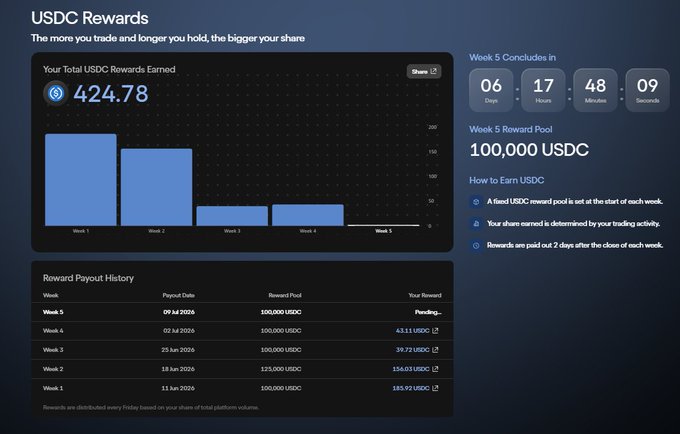This screenshot has height=434, width=680.
Task: Click the Minutes countdown tile showing 48
Action: [x=595, y=90]
